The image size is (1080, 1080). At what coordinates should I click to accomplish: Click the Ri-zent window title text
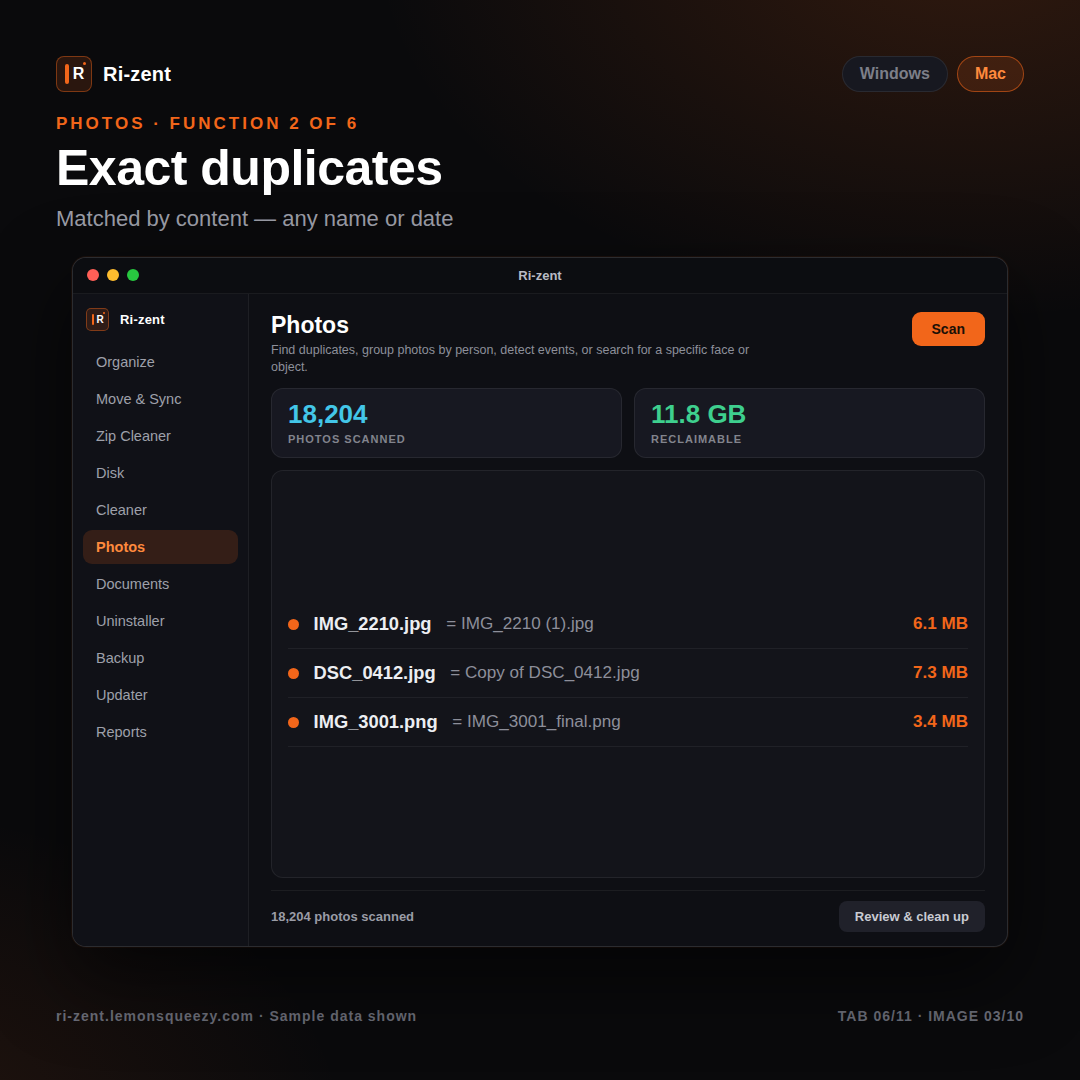pyautogui.click(x=539, y=276)
